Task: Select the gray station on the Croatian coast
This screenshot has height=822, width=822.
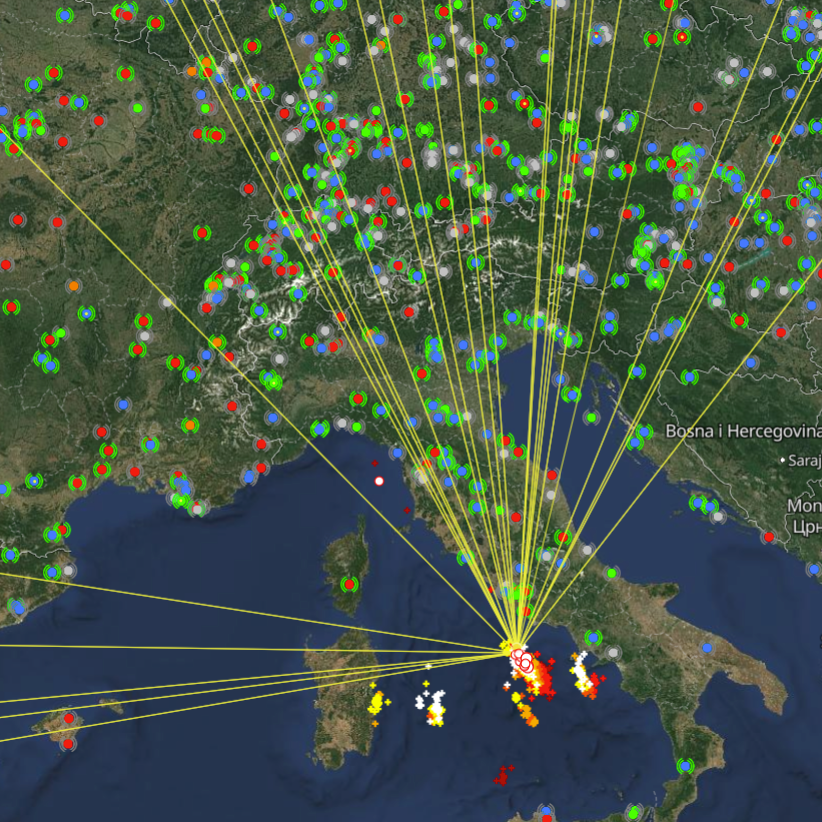Action: coord(717,516)
